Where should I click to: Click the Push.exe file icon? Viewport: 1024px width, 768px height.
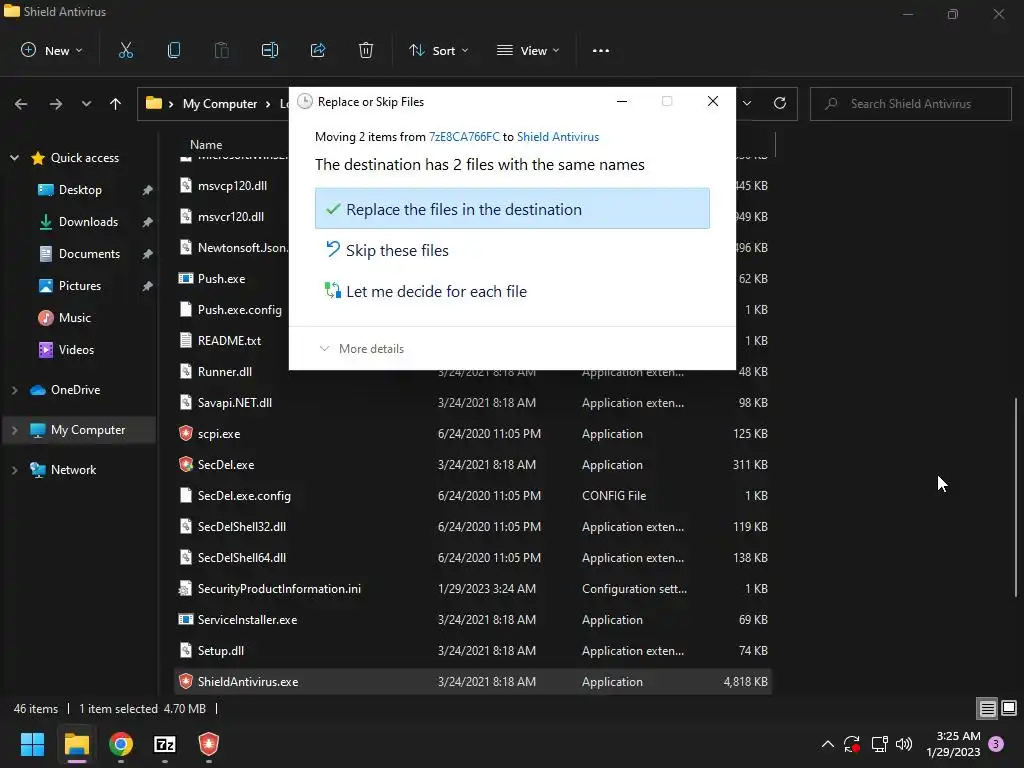(x=186, y=278)
